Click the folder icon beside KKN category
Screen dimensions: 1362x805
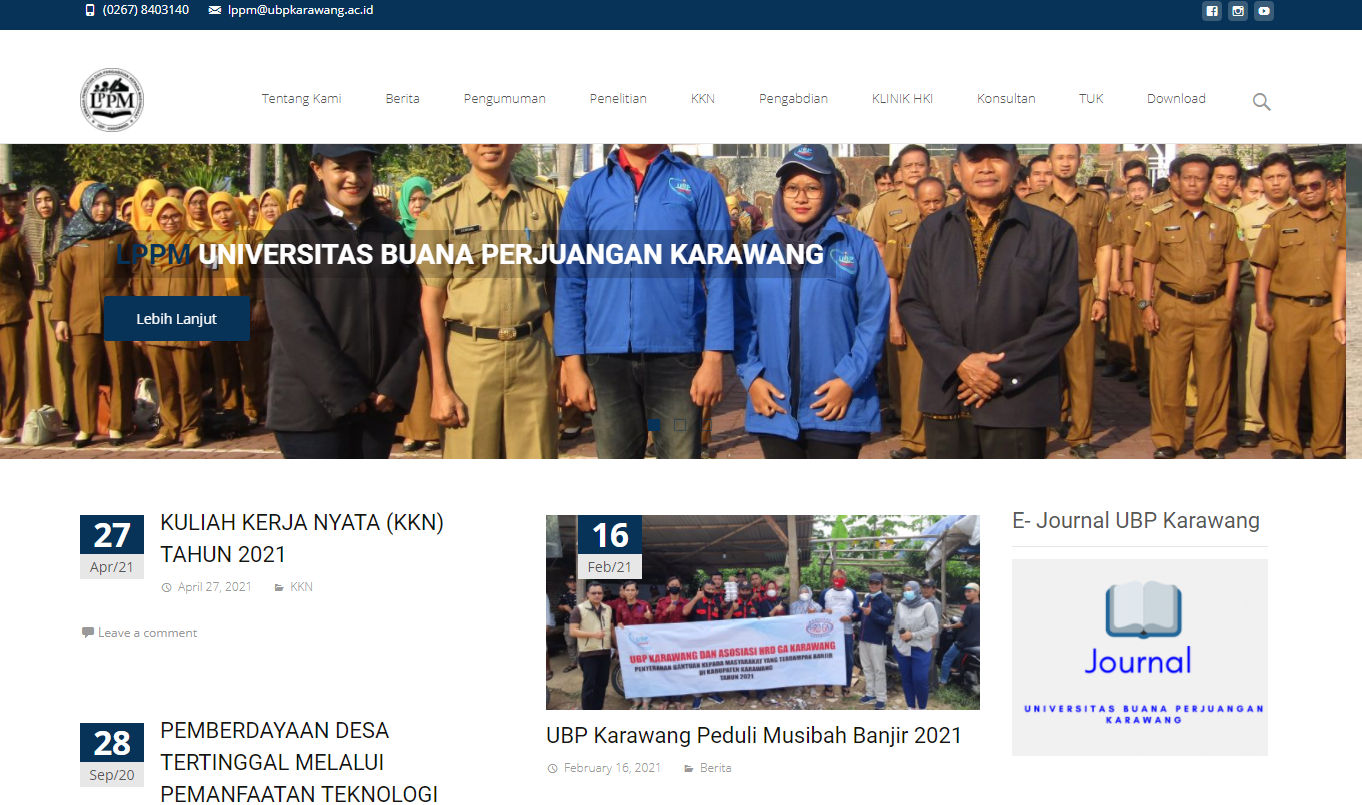click(279, 587)
